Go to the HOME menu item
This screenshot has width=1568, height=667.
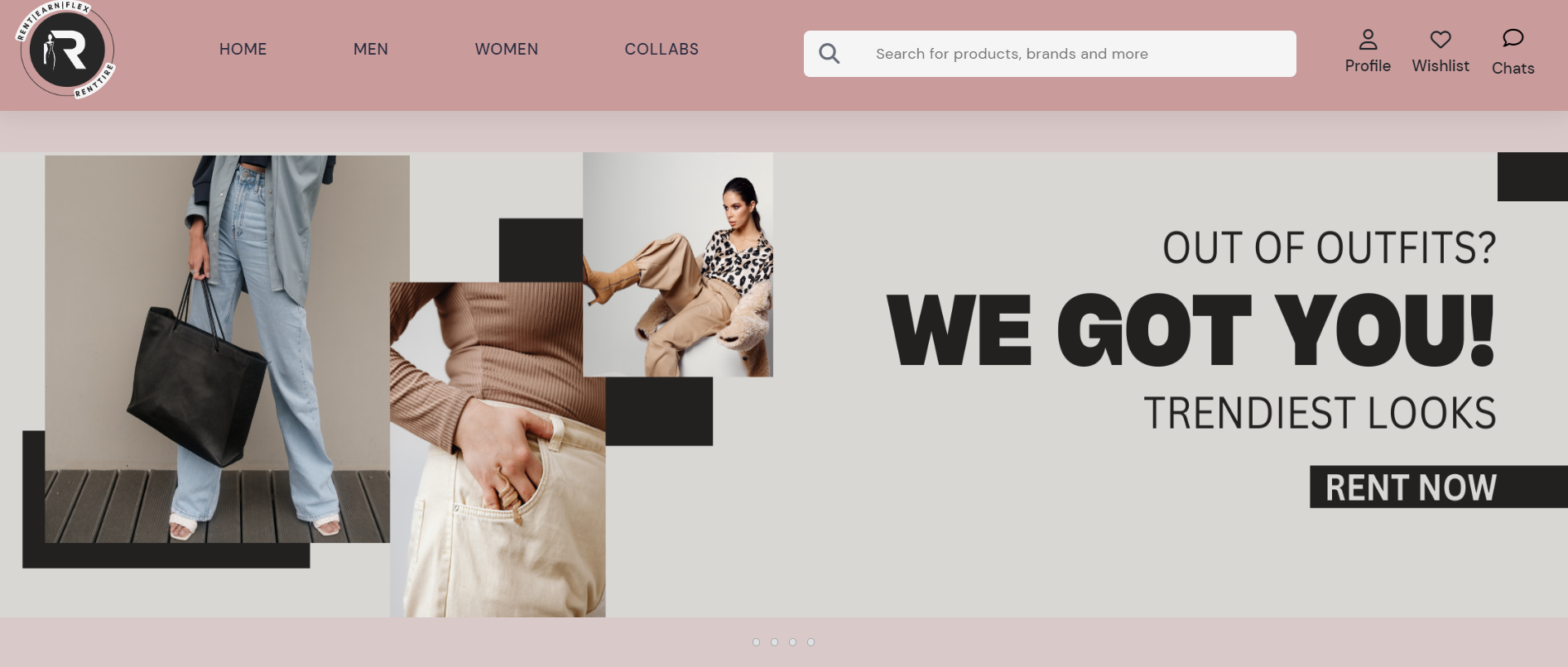point(243,49)
